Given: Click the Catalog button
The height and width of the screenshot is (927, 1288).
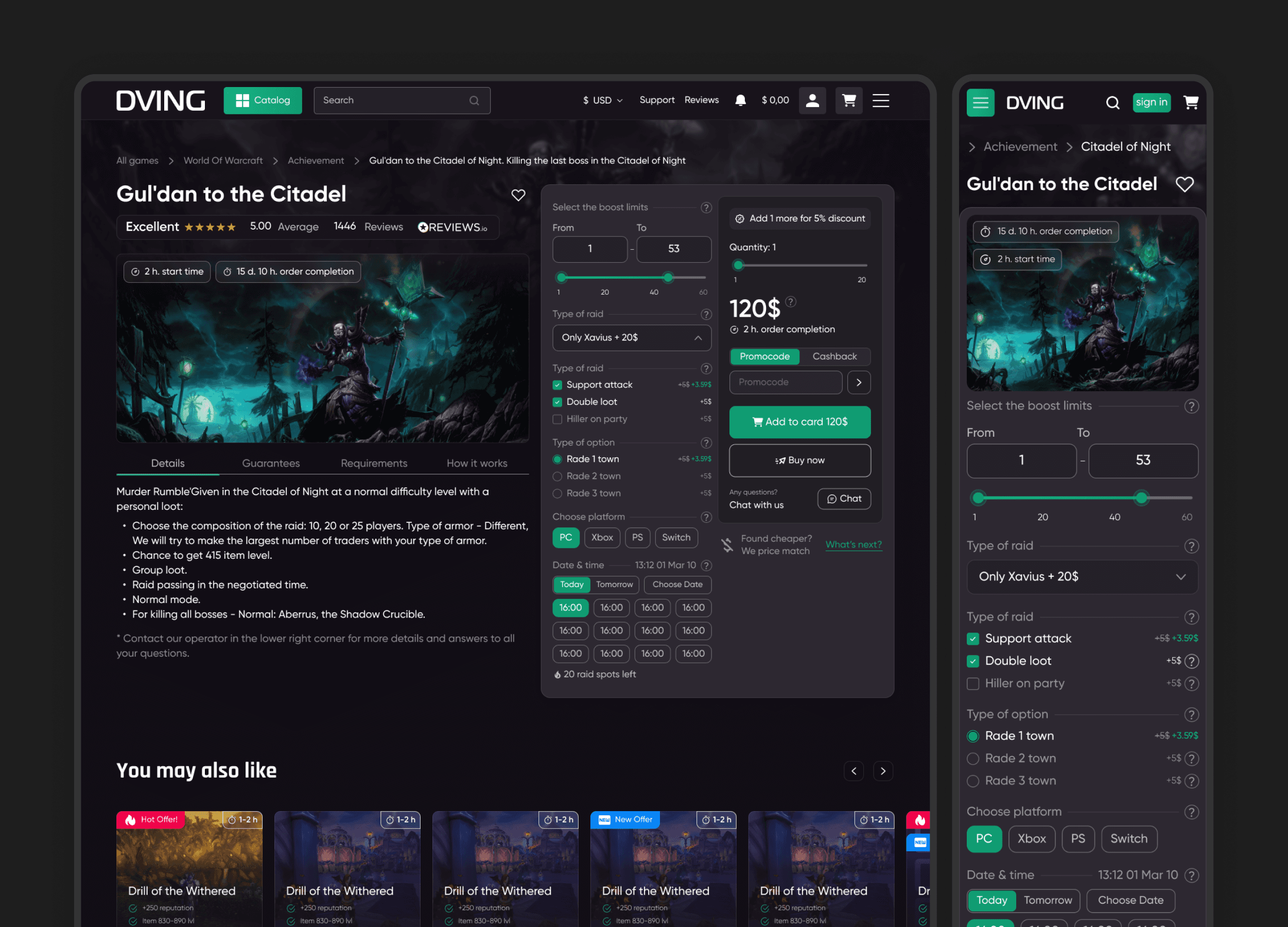Looking at the screenshot, I should point(263,100).
